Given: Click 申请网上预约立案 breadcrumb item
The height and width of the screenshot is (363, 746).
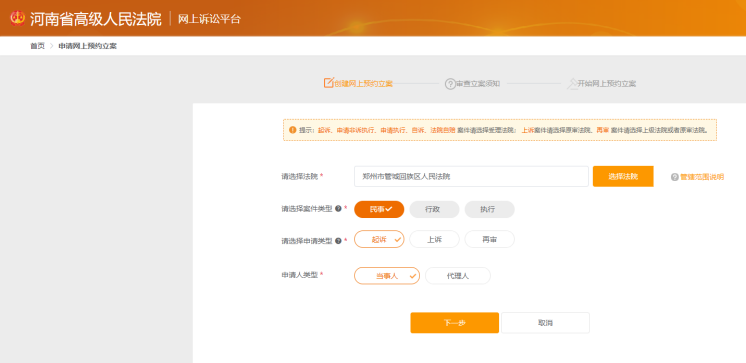Looking at the screenshot, I should pyautogui.click(x=88, y=46).
